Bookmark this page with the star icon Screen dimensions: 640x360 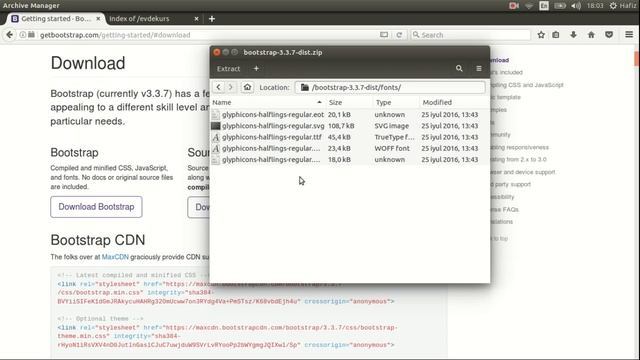tap(541, 35)
